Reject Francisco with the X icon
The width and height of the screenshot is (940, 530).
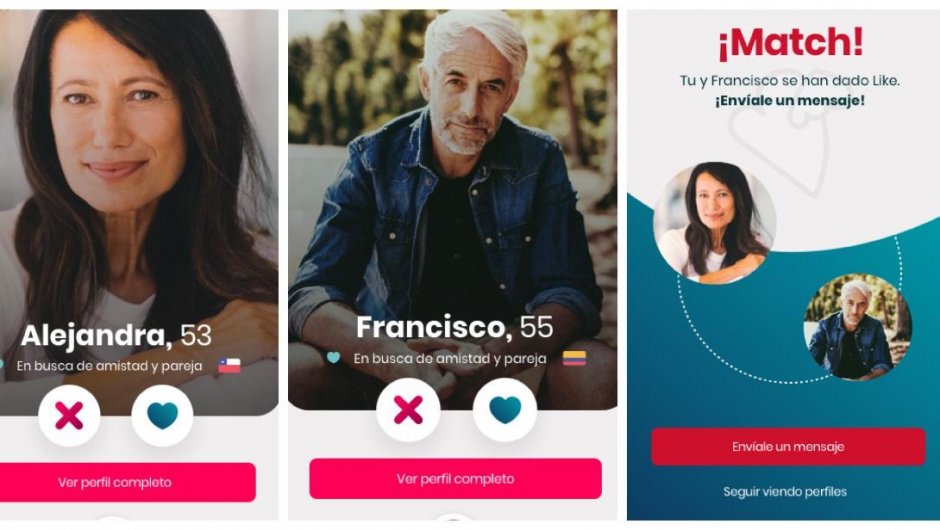[x=408, y=410]
